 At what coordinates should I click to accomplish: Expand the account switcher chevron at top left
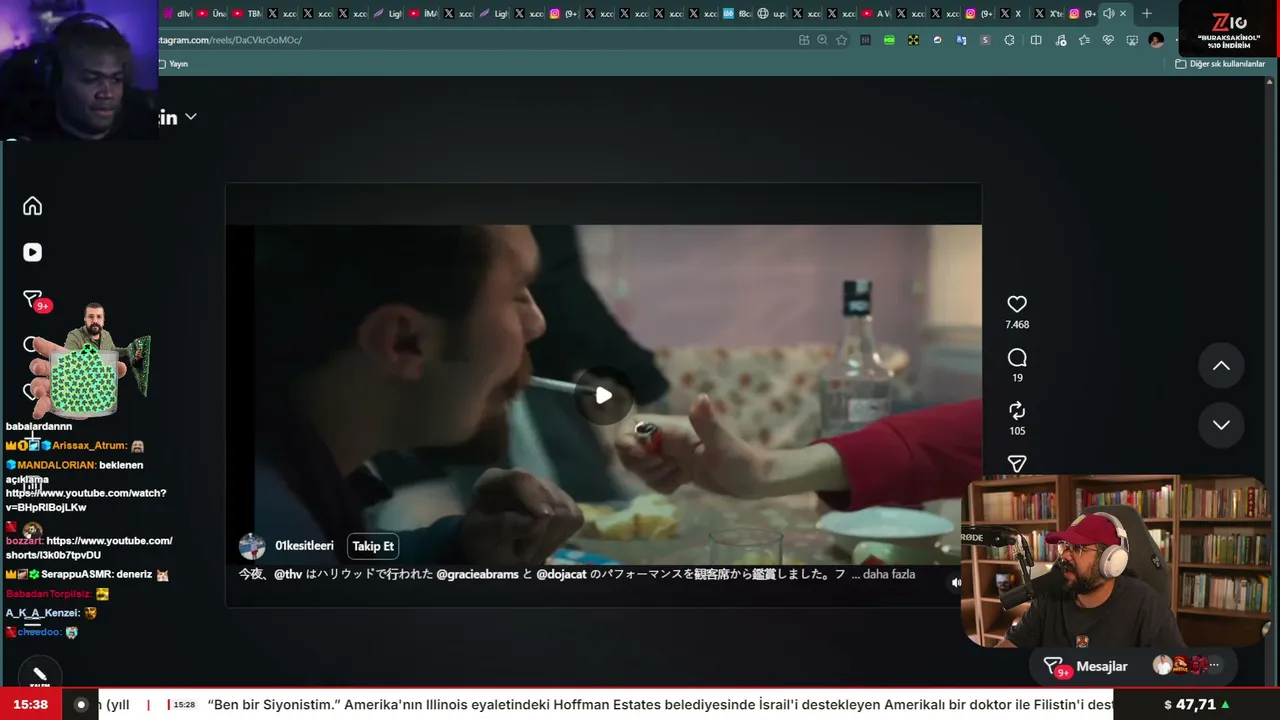[190, 117]
